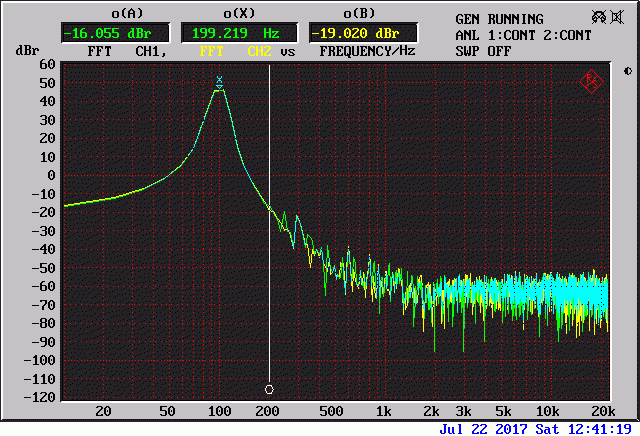640x436 pixels.
Task: Click the yellow FFT CH2 trace label
Action: click(x=236, y=51)
